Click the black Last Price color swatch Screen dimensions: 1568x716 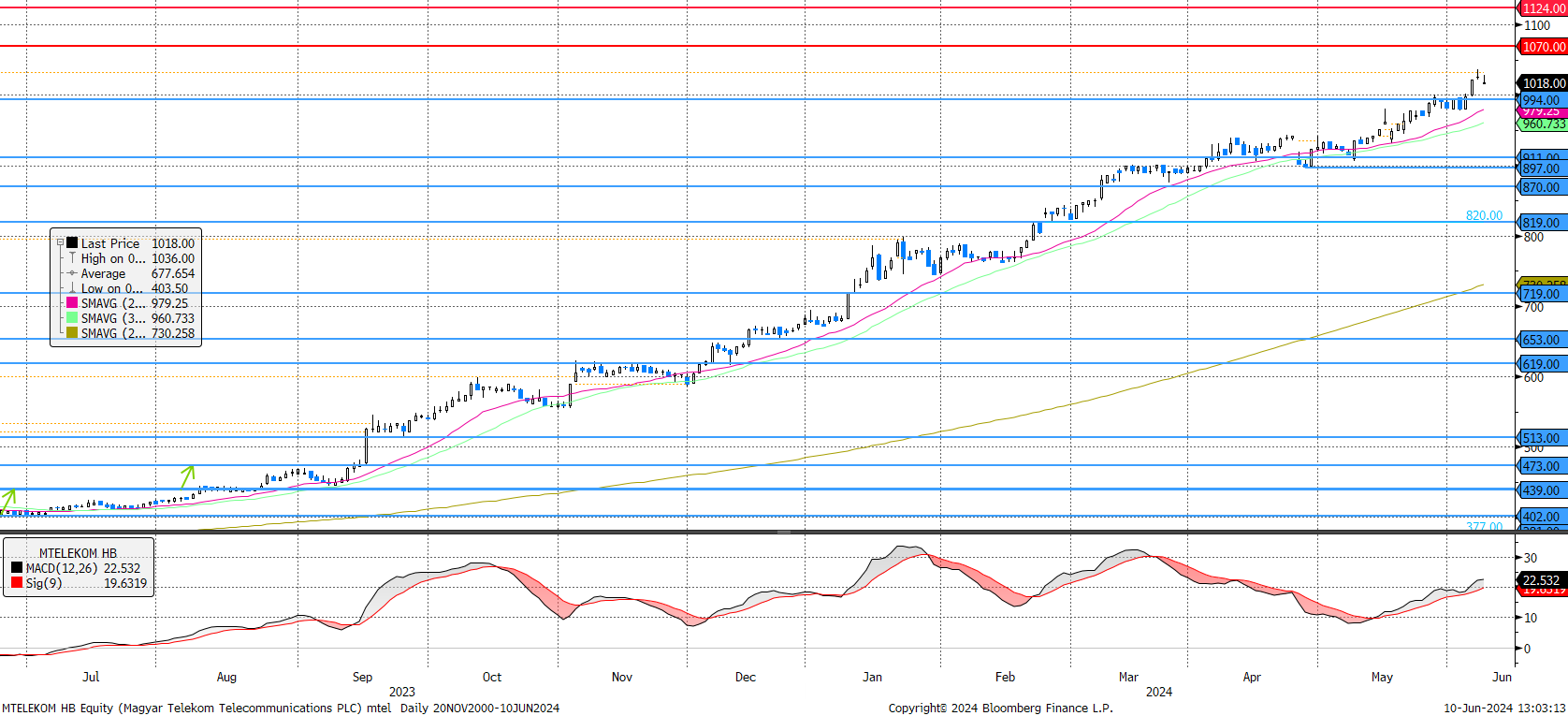[x=72, y=242]
